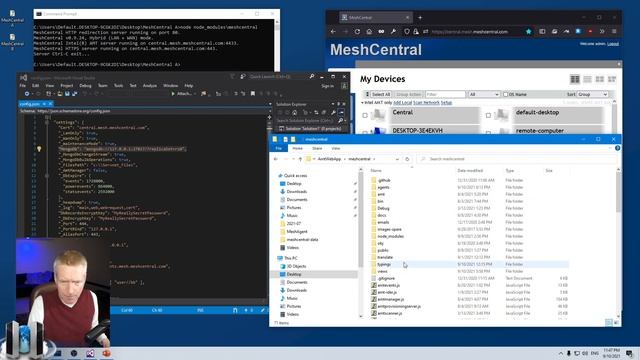Click File Explorer help question mark icon
This screenshot has width=640, height=360.
pos(618,148)
